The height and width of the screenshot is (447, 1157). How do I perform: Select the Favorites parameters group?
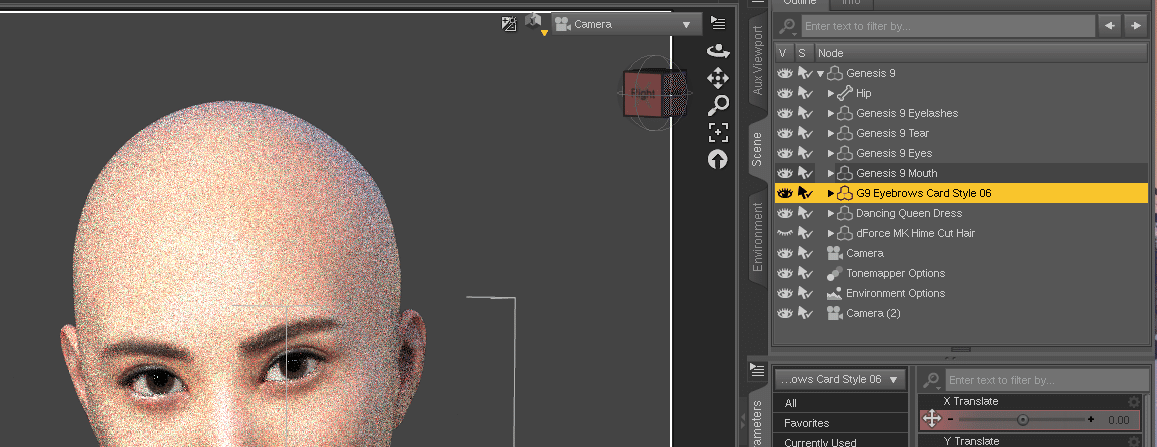pos(841,423)
